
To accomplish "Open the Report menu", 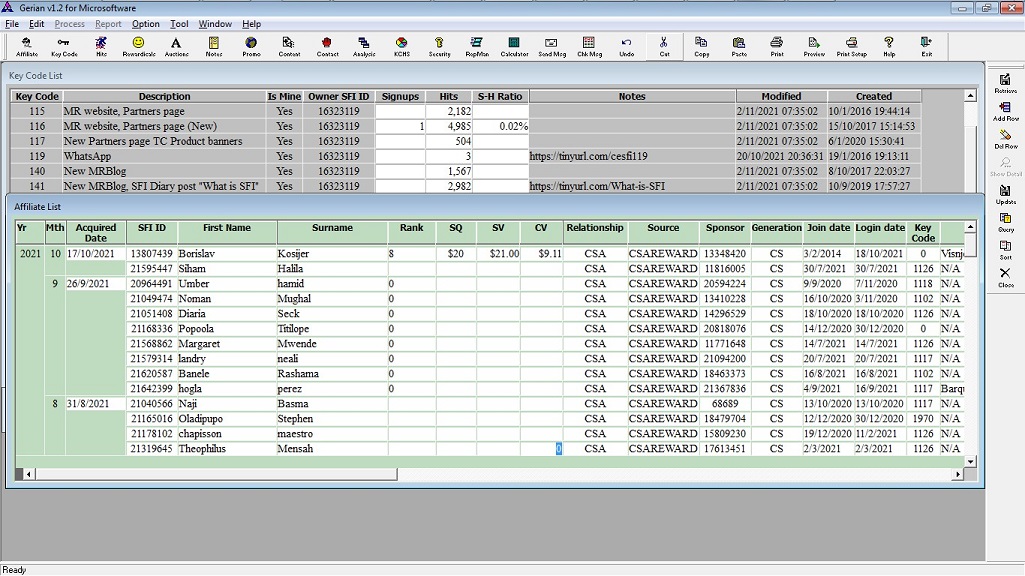I will 108,24.
